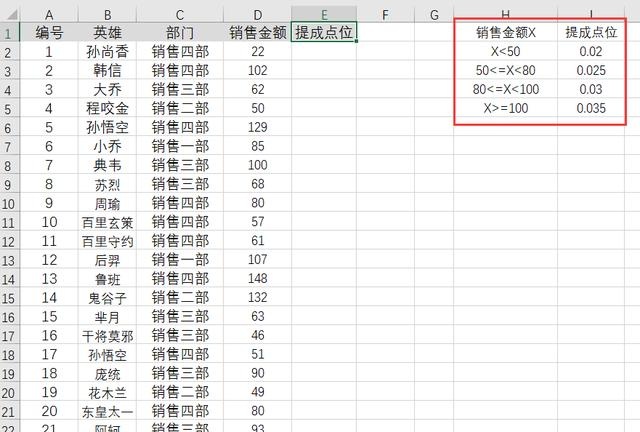Click sales amount 100 in column D
640x432 pixels.
[258, 165]
